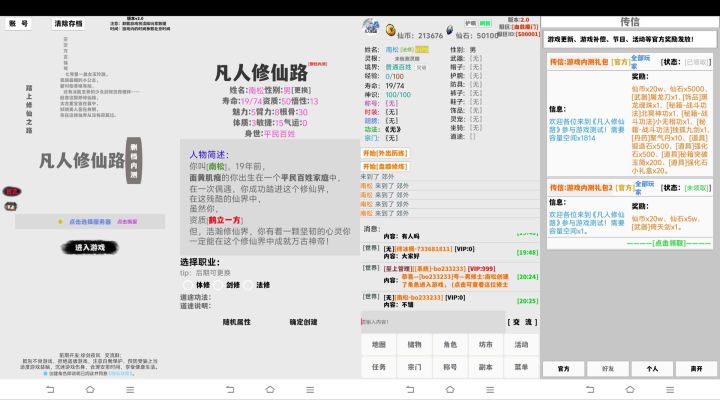Open the 角色 character menu
Image resolution: width=720 pixels, height=400 pixels.
(450, 344)
